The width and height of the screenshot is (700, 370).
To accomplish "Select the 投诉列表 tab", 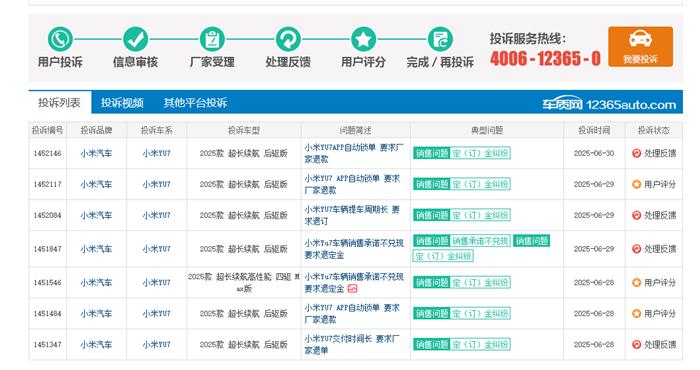I will [x=59, y=103].
